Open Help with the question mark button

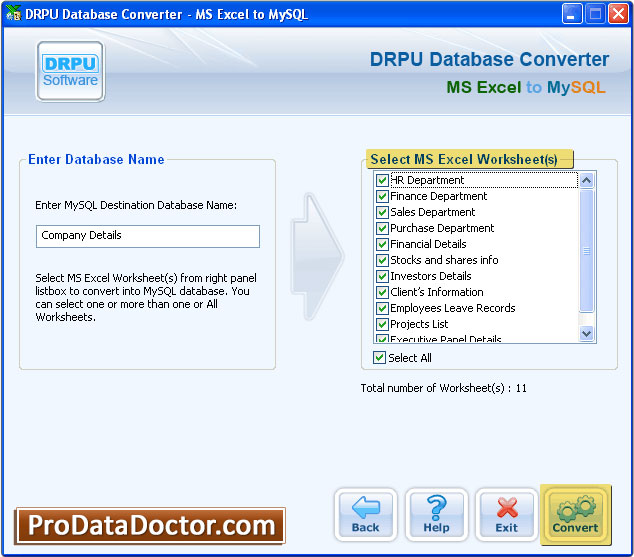pyautogui.click(x=436, y=514)
